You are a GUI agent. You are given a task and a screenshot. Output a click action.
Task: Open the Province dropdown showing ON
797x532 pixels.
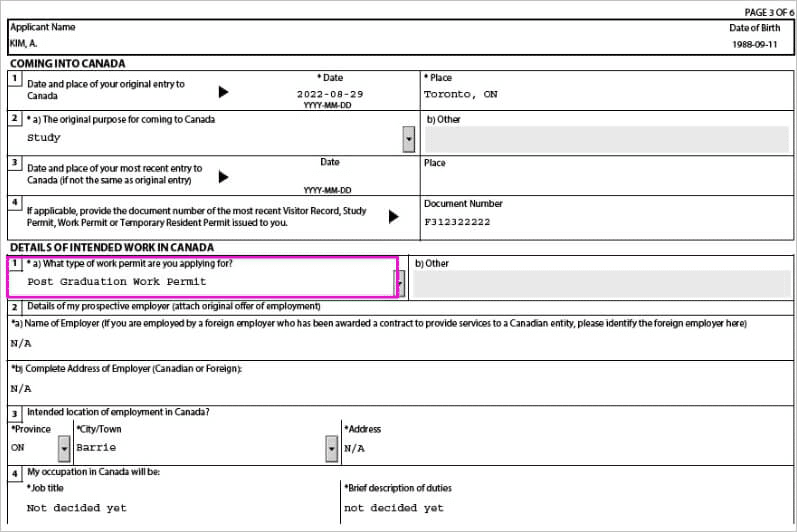[x=64, y=449]
